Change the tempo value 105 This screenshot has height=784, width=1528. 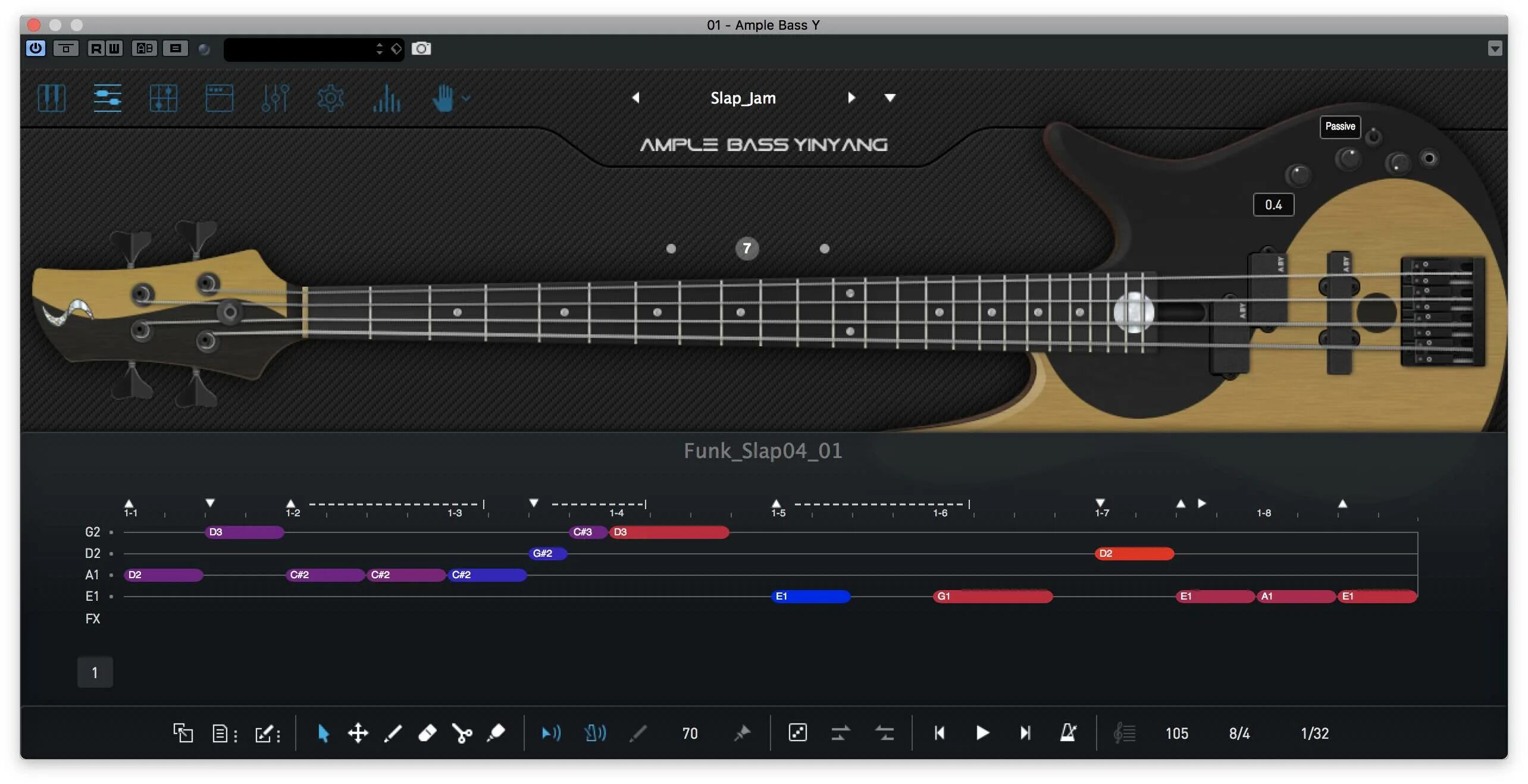tap(1177, 733)
